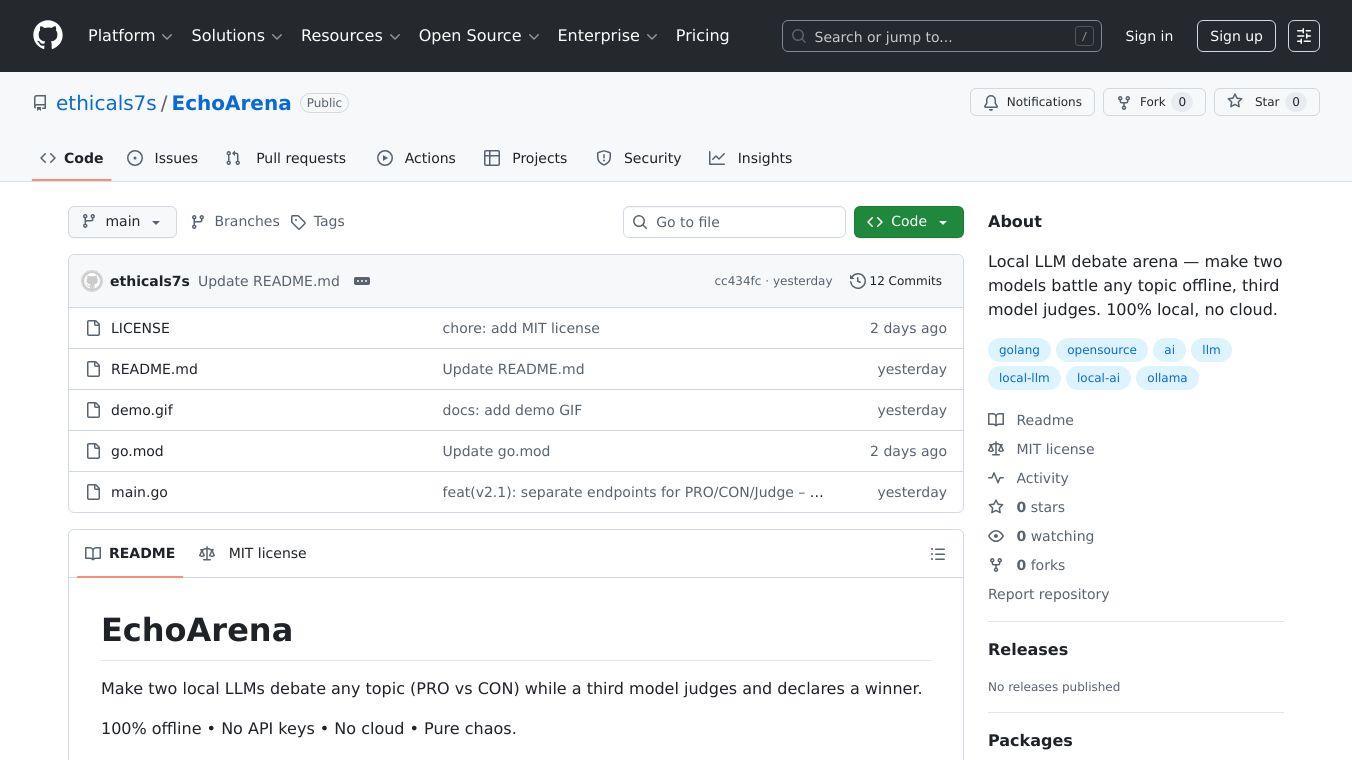
Task: Switch to the Issues tab
Action: pyautogui.click(x=163, y=158)
